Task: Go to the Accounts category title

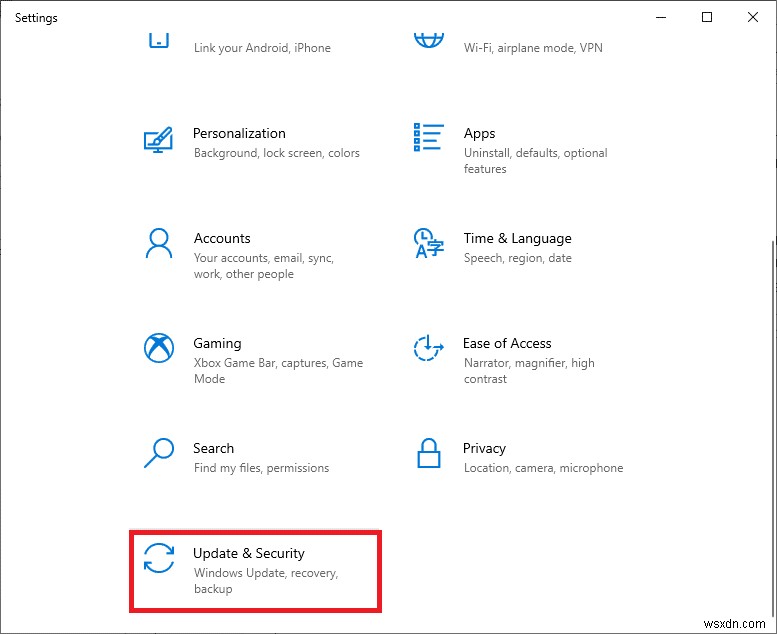Action: click(222, 238)
